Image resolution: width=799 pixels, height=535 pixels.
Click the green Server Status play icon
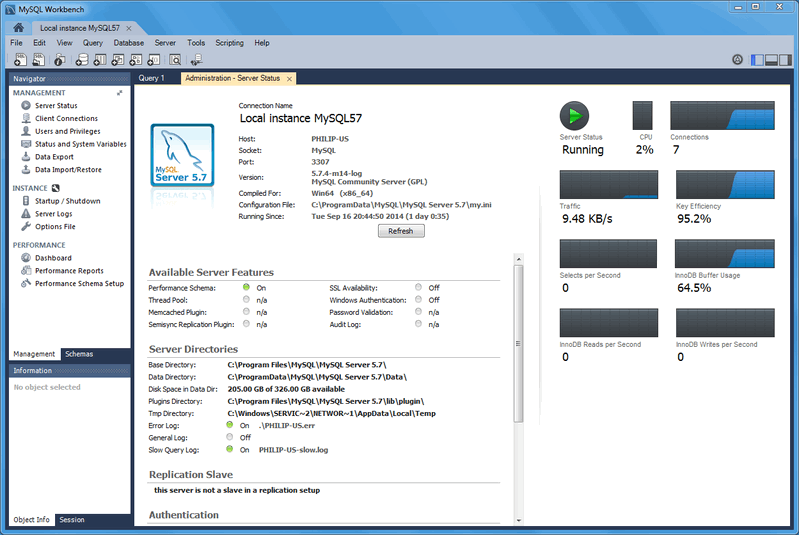coord(574,116)
